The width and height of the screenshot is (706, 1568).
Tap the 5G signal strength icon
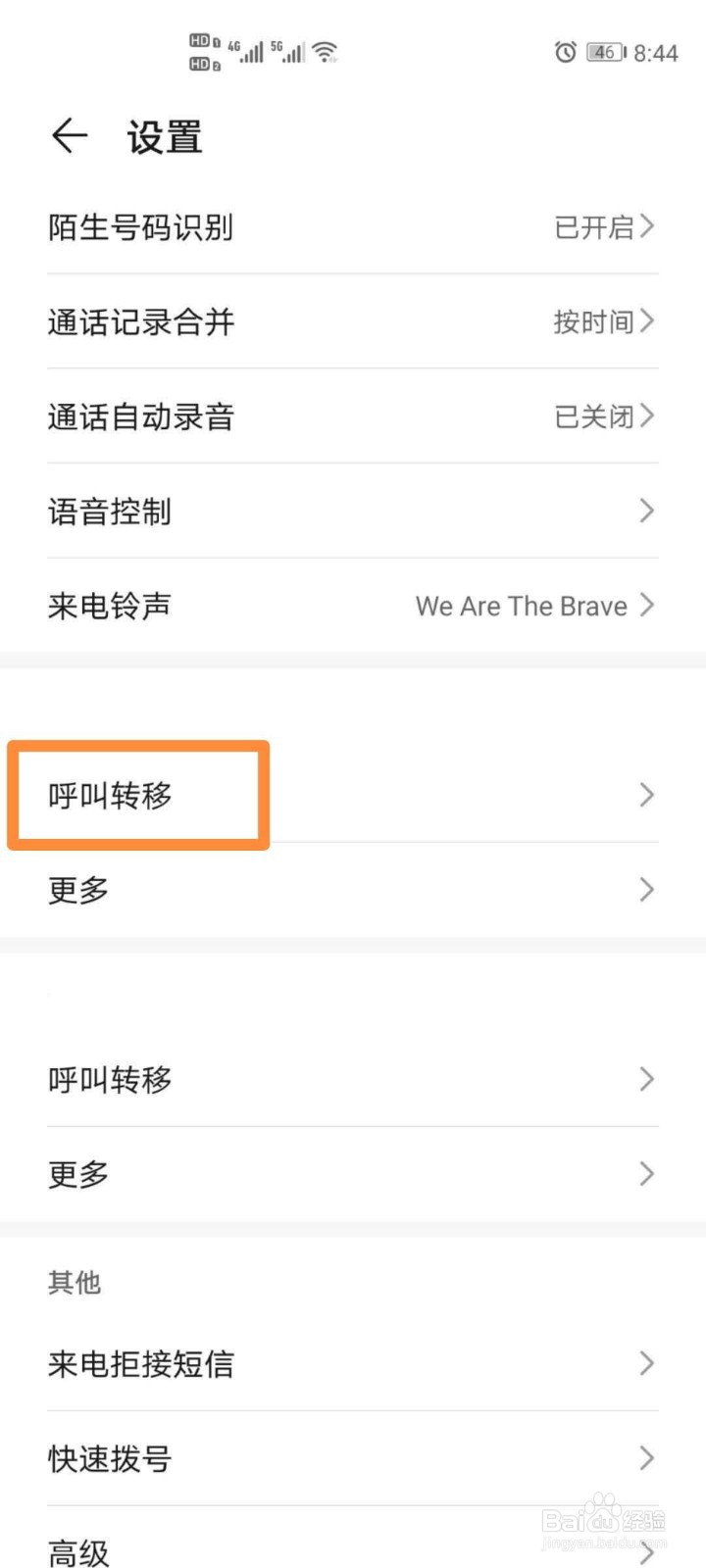pyautogui.click(x=288, y=51)
